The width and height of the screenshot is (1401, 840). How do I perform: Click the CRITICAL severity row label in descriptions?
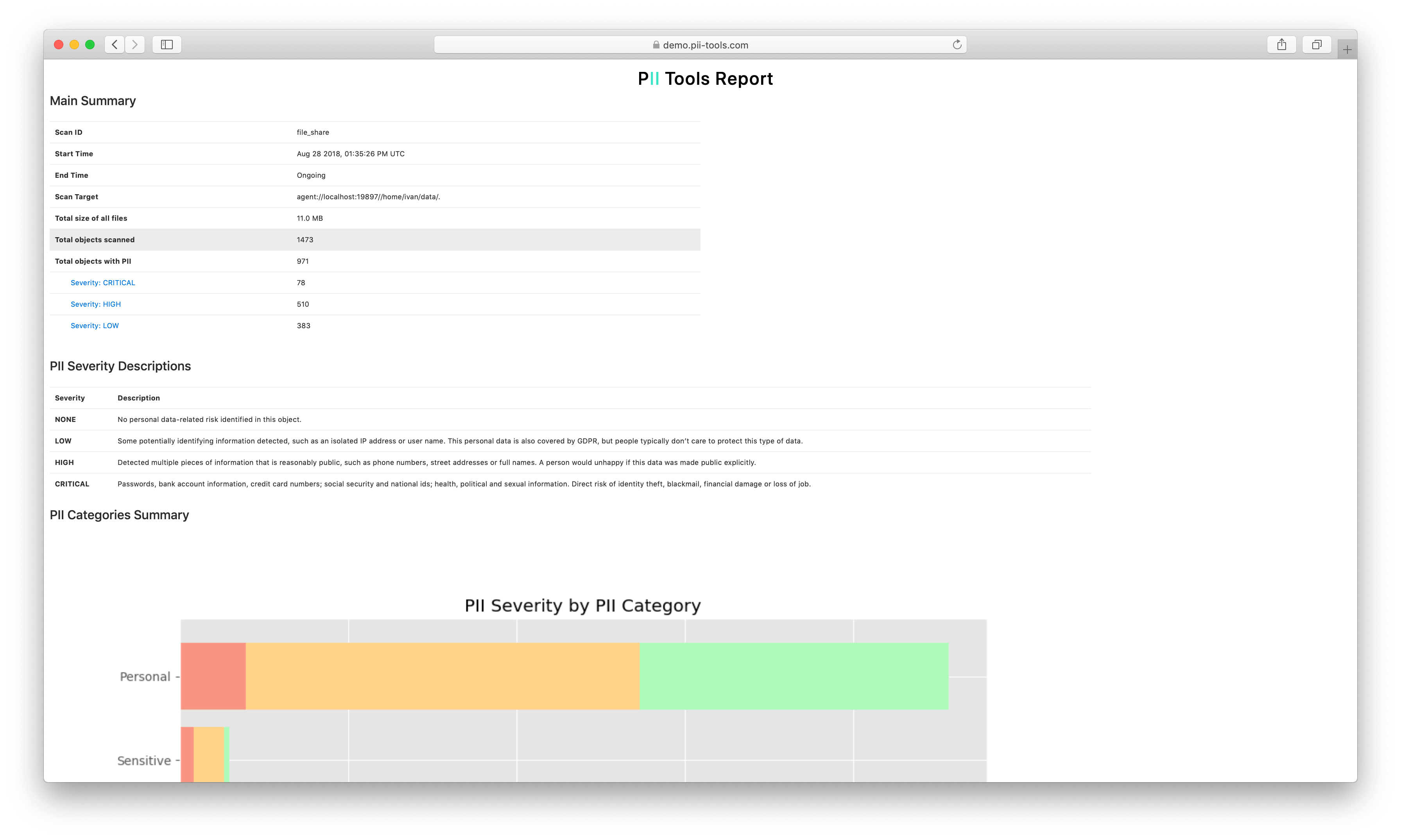pos(72,484)
